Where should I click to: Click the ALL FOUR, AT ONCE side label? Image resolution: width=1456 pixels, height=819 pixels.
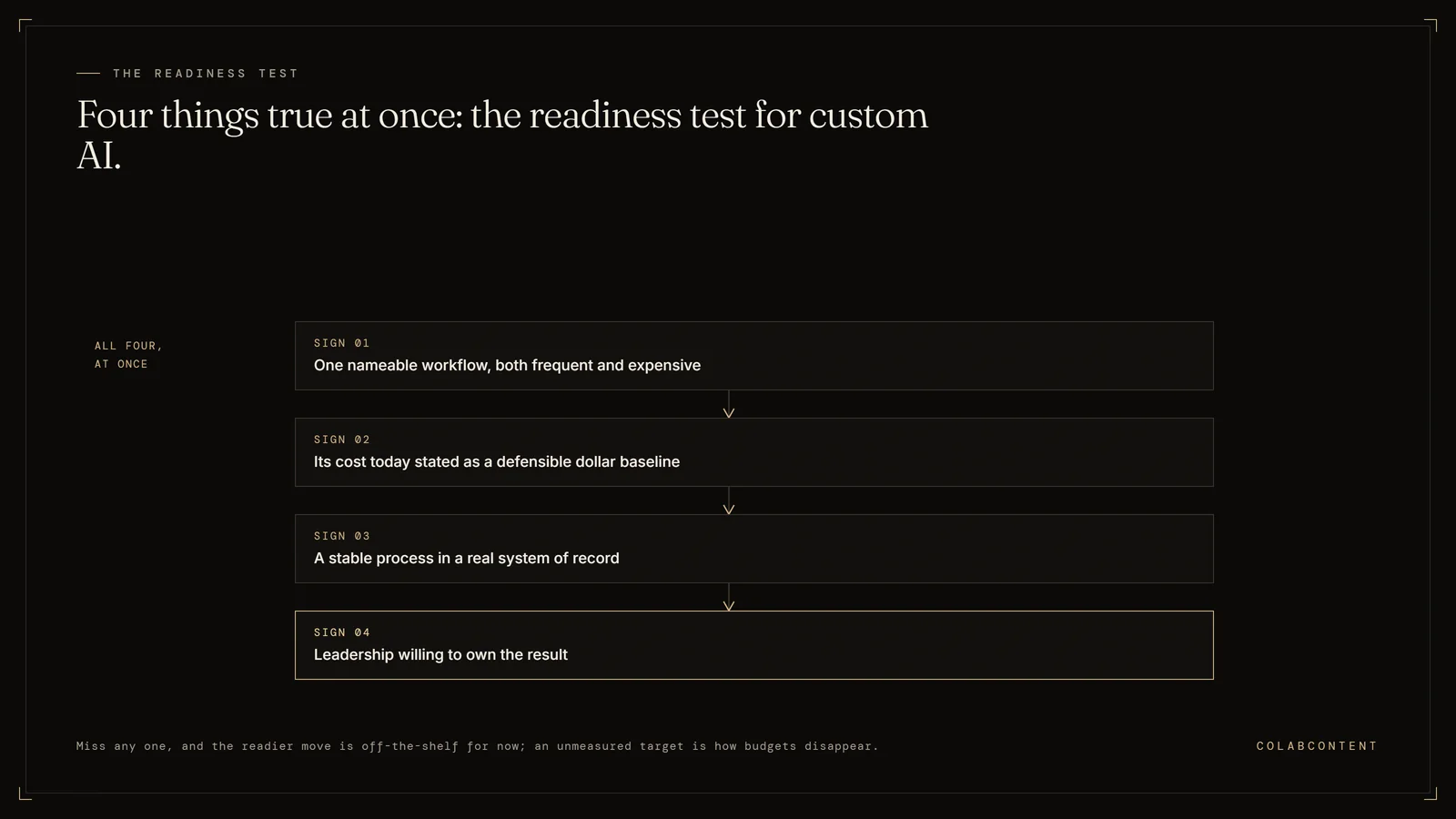pos(128,355)
